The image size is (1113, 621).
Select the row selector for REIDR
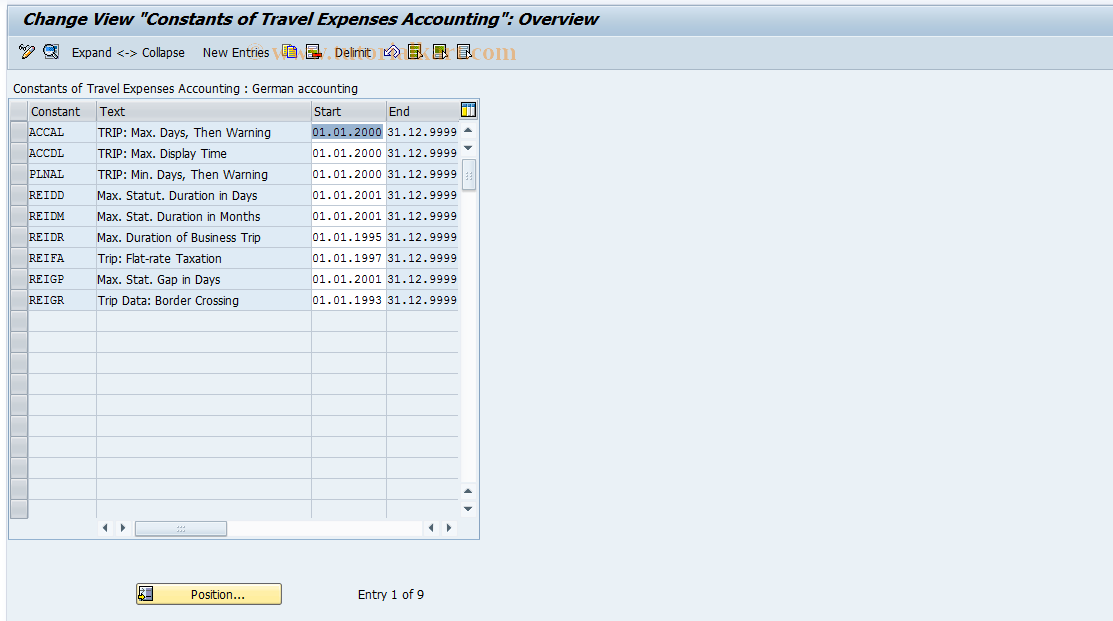[x=18, y=237]
